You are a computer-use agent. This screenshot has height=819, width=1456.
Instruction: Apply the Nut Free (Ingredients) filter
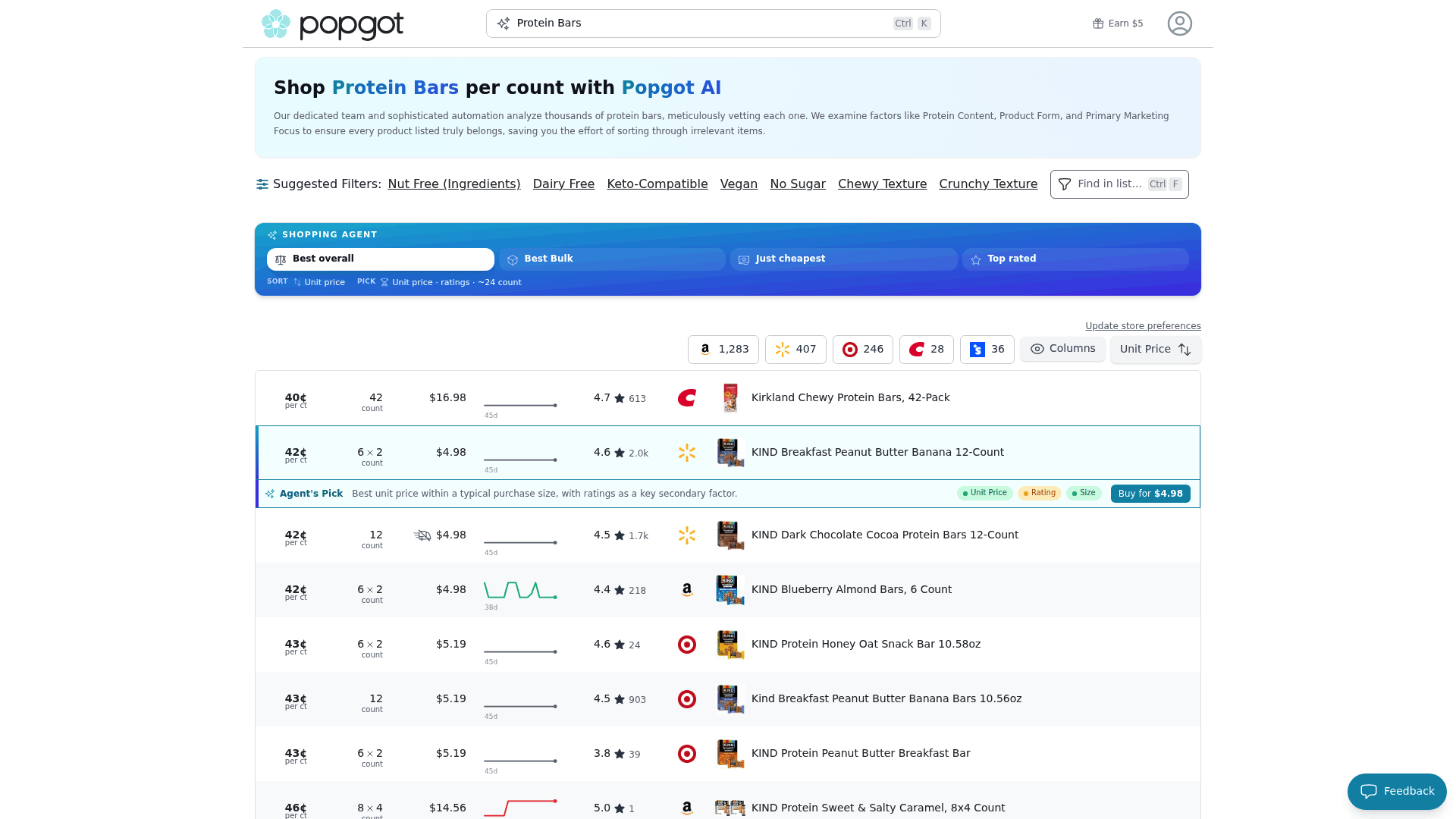[454, 184]
